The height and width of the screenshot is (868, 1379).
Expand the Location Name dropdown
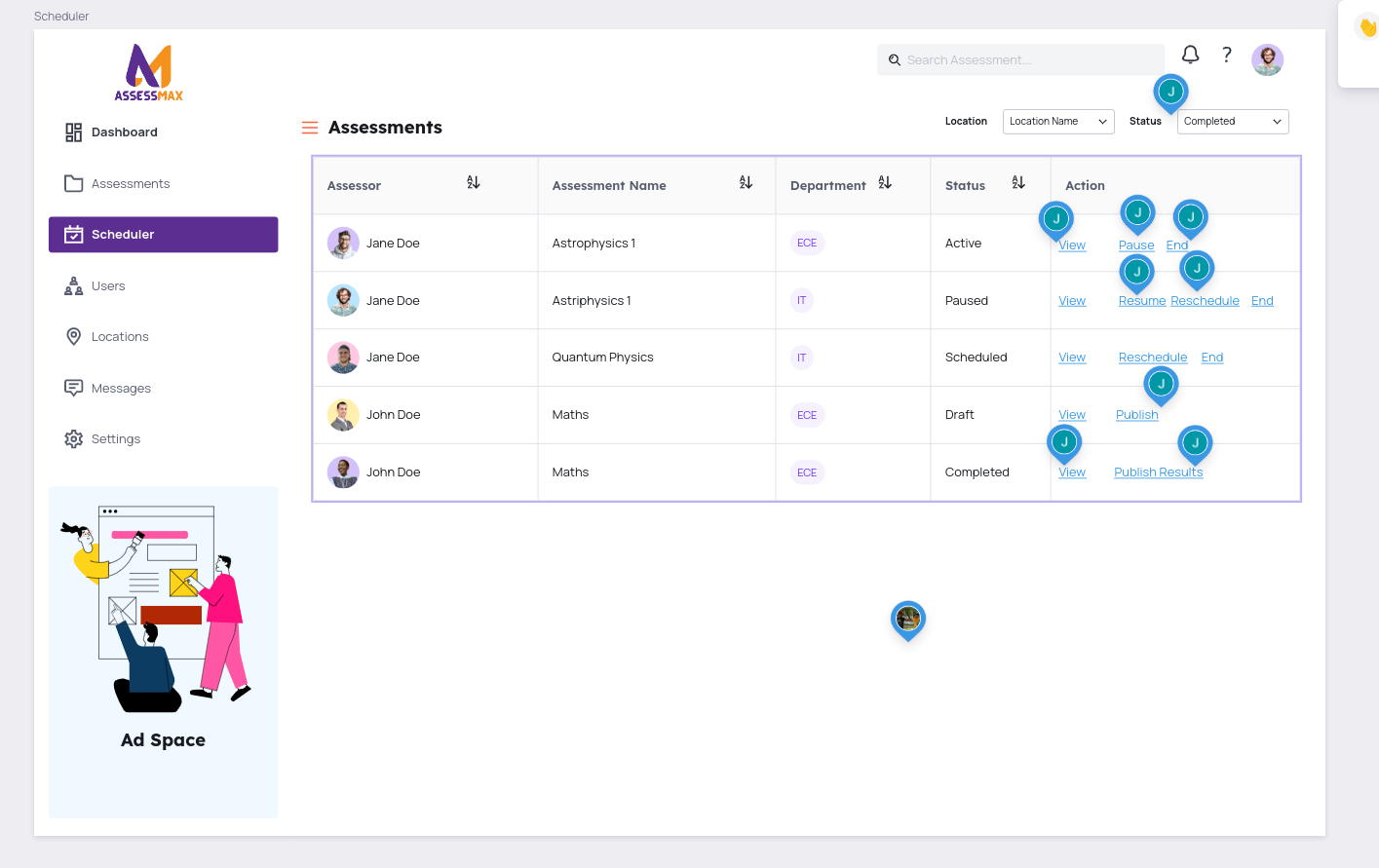pyautogui.click(x=1057, y=122)
